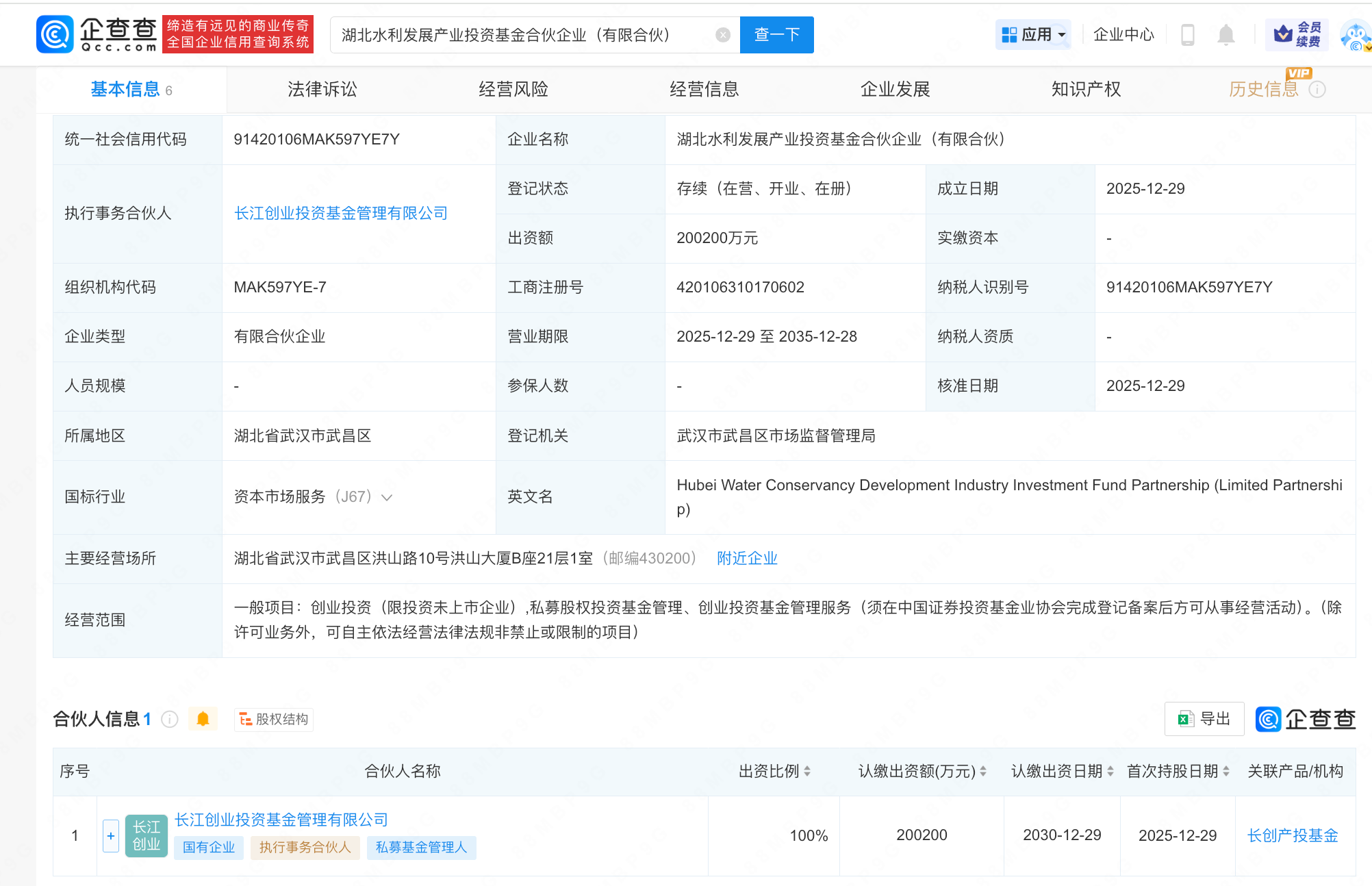Image resolution: width=1372 pixels, height=886 pixels.
Task: Clear the search box text
Action: click(722, 35)
